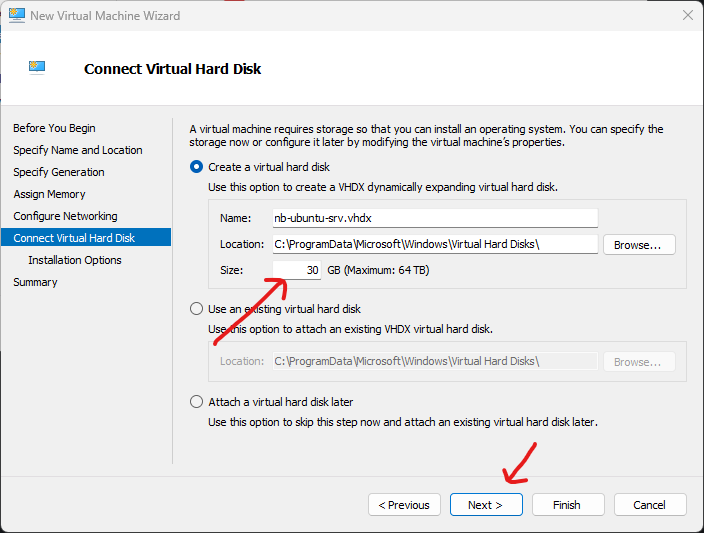Close the New Virtual Machine Wizard
Screen dimensions: 704x533
click(x=687, y=15)
